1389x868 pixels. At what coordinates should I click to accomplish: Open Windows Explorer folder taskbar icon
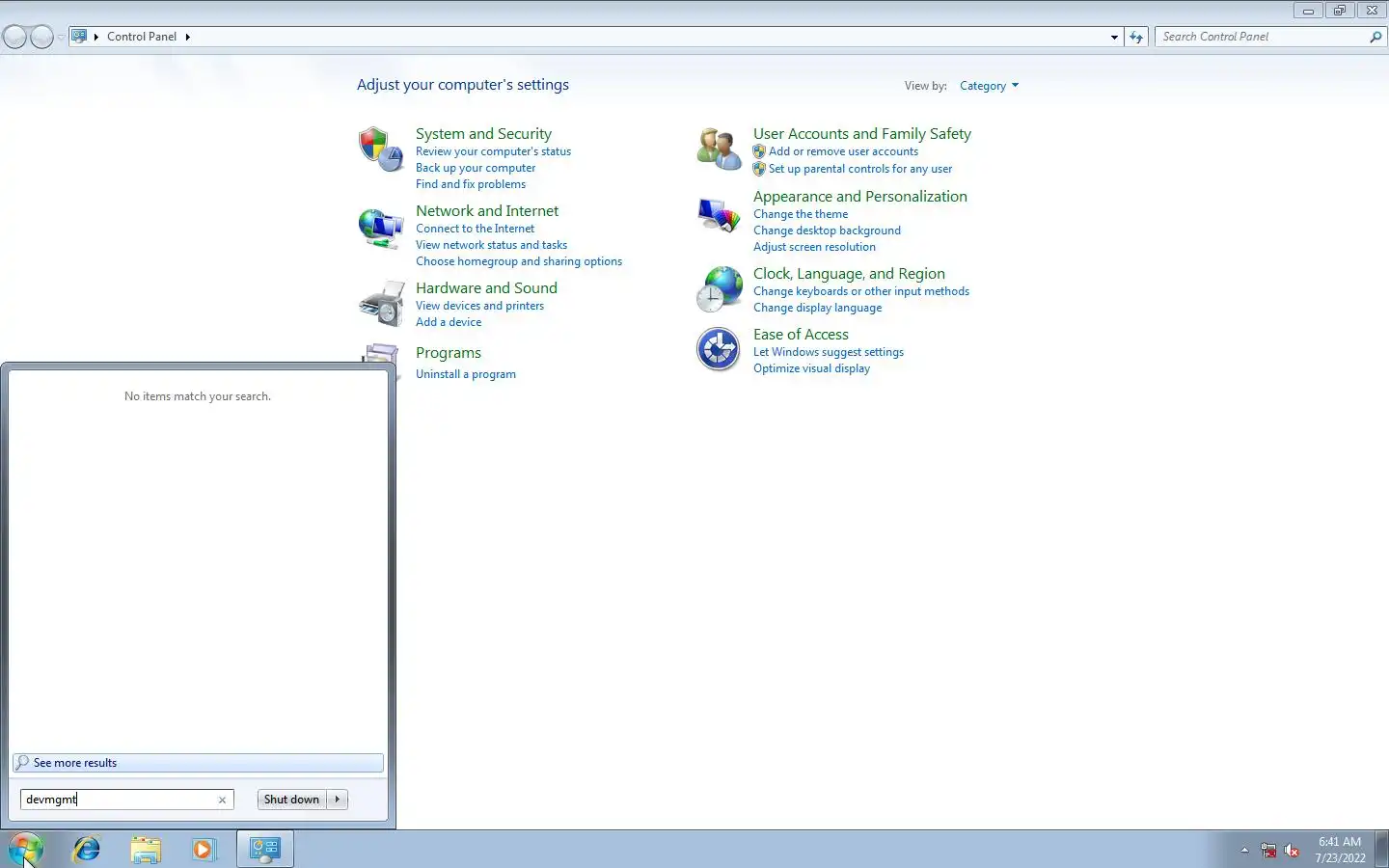(146, 850)
